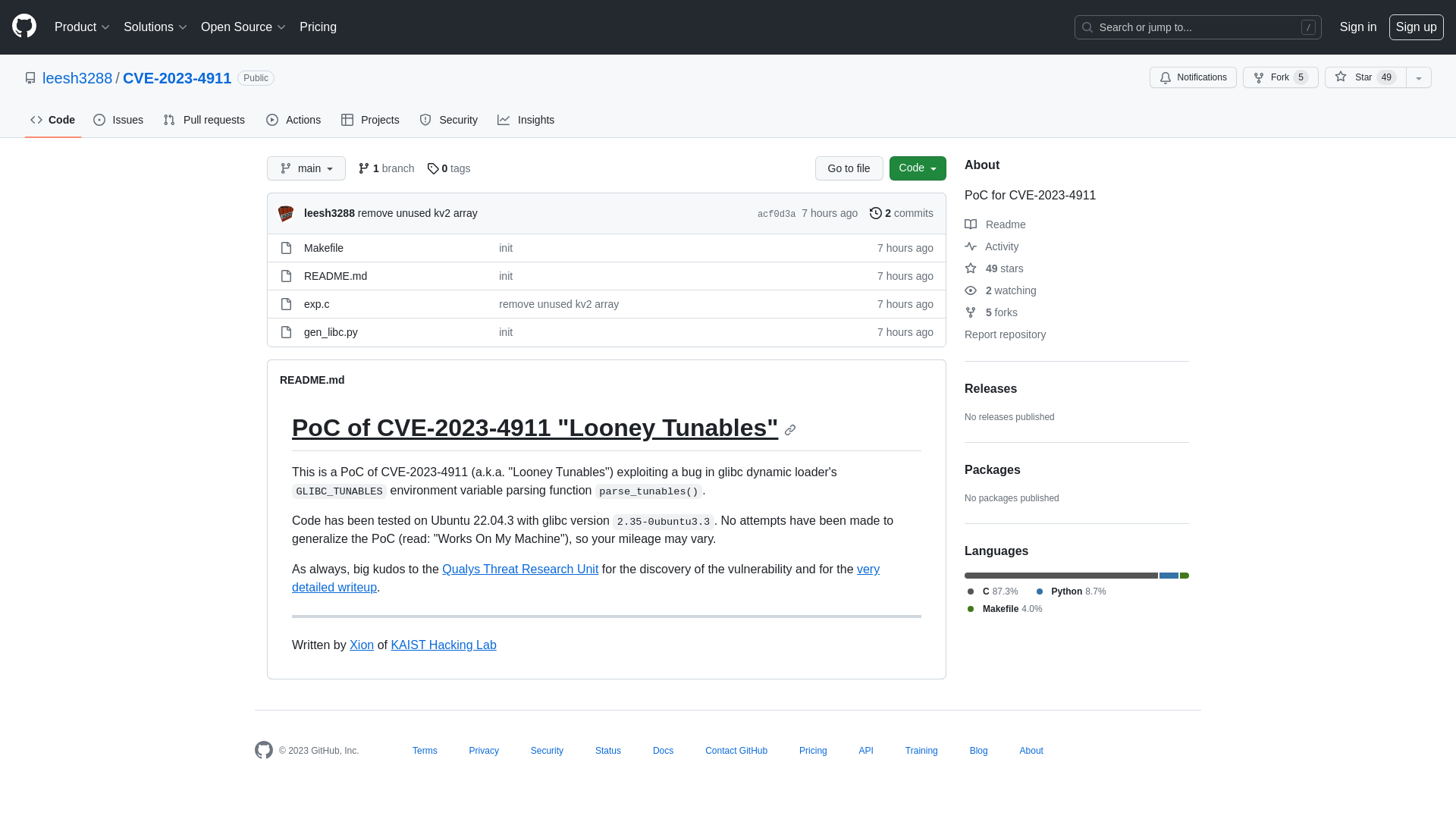Open the README.md file in list

(335, 276)
